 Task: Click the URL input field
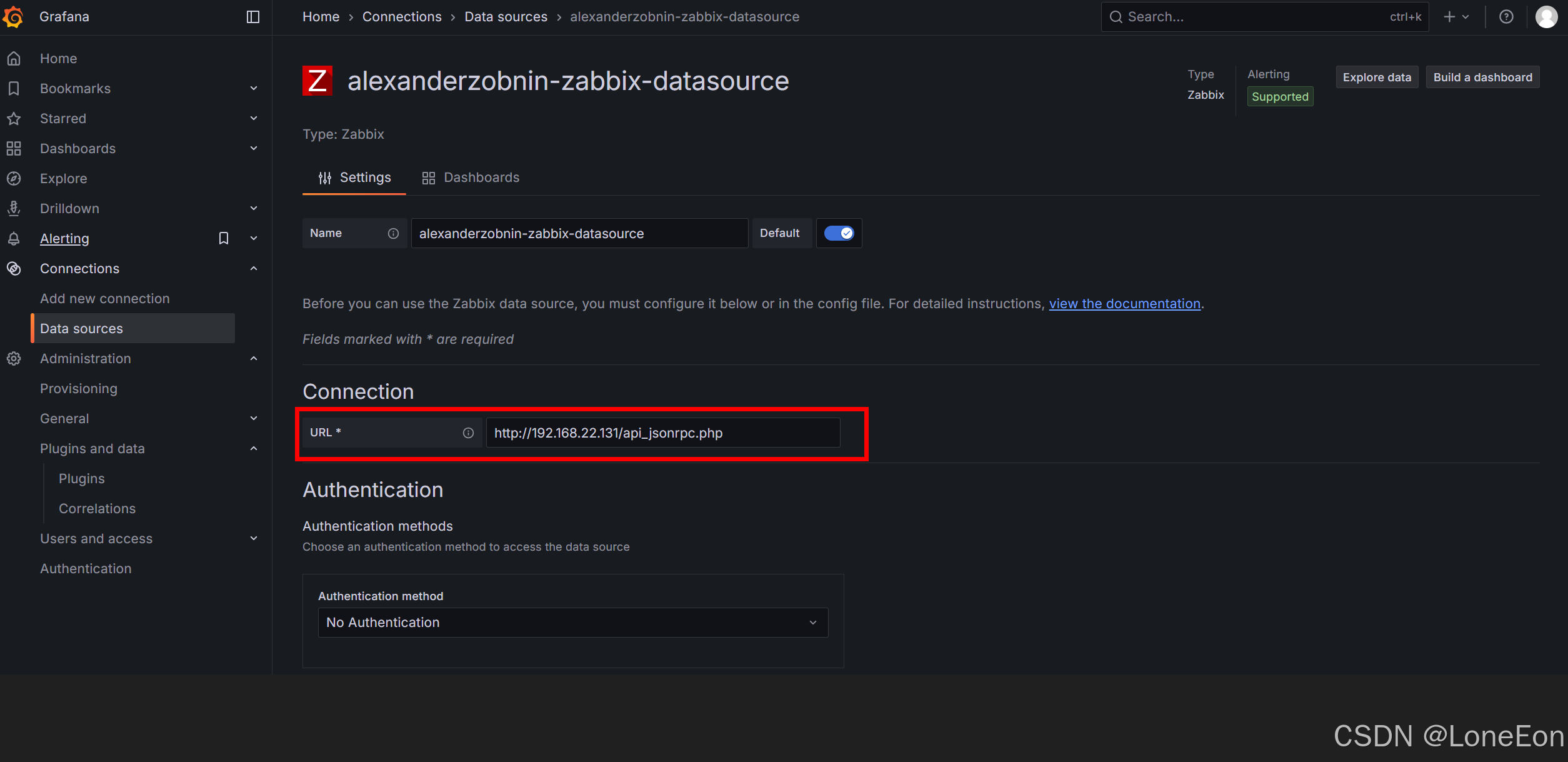663,433
